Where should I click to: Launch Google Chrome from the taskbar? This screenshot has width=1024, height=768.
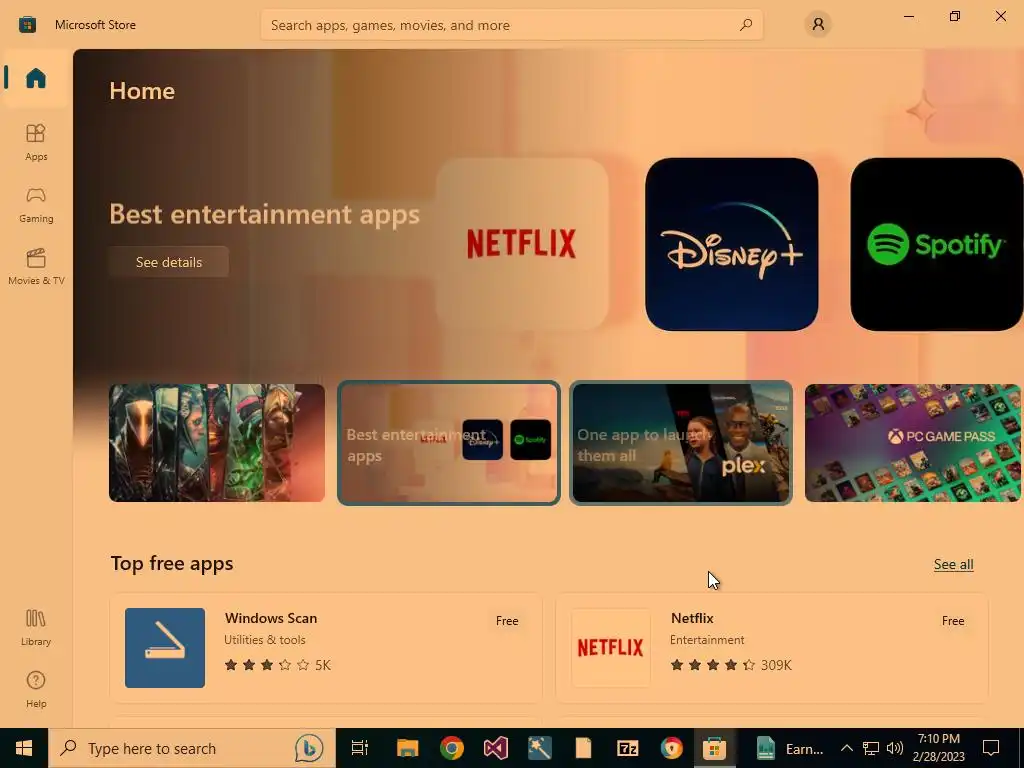[x=452, y=748]
